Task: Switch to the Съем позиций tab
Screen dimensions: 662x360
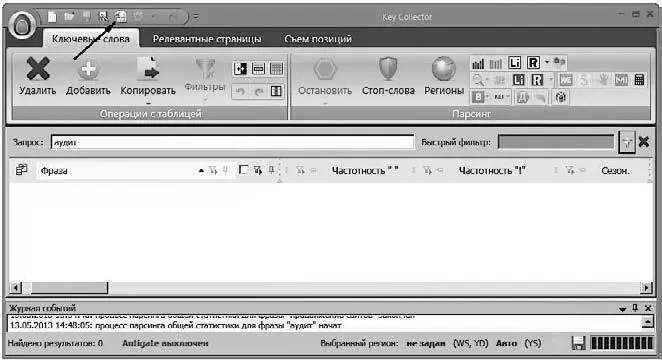Action: (318, 39)
